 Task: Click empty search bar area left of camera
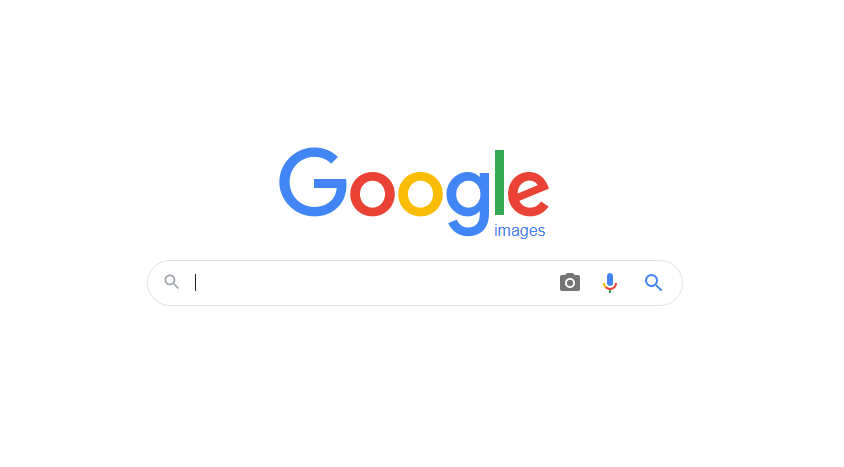click(x=377, y=282)
